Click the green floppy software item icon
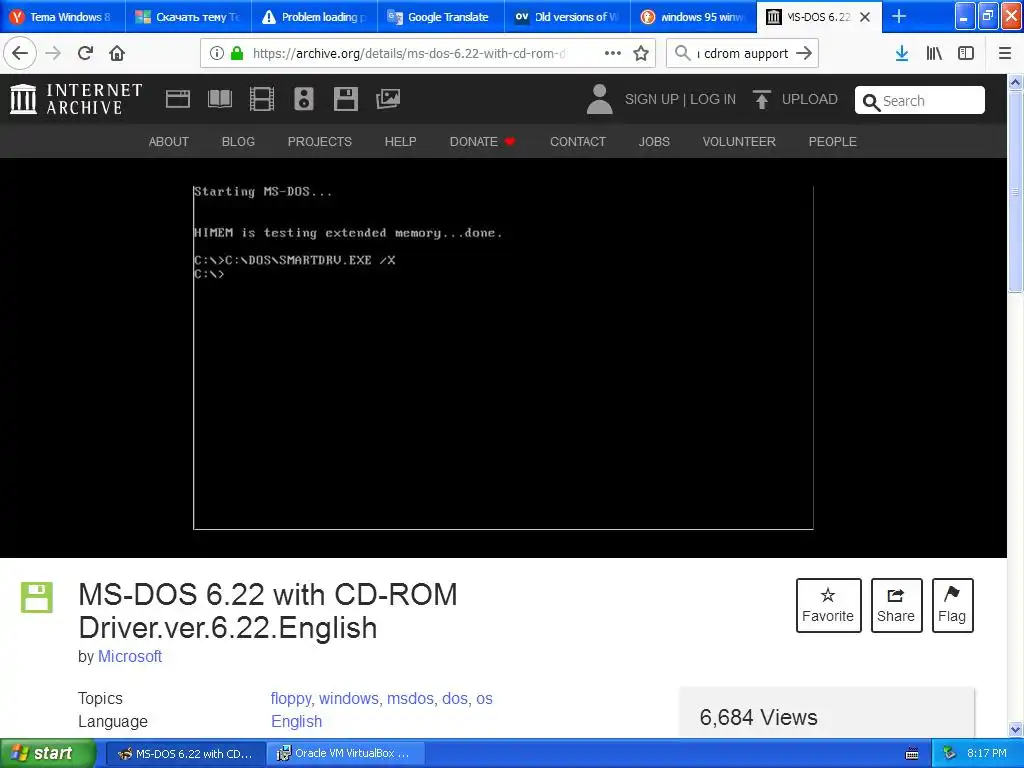 click(x=37, y=597)
